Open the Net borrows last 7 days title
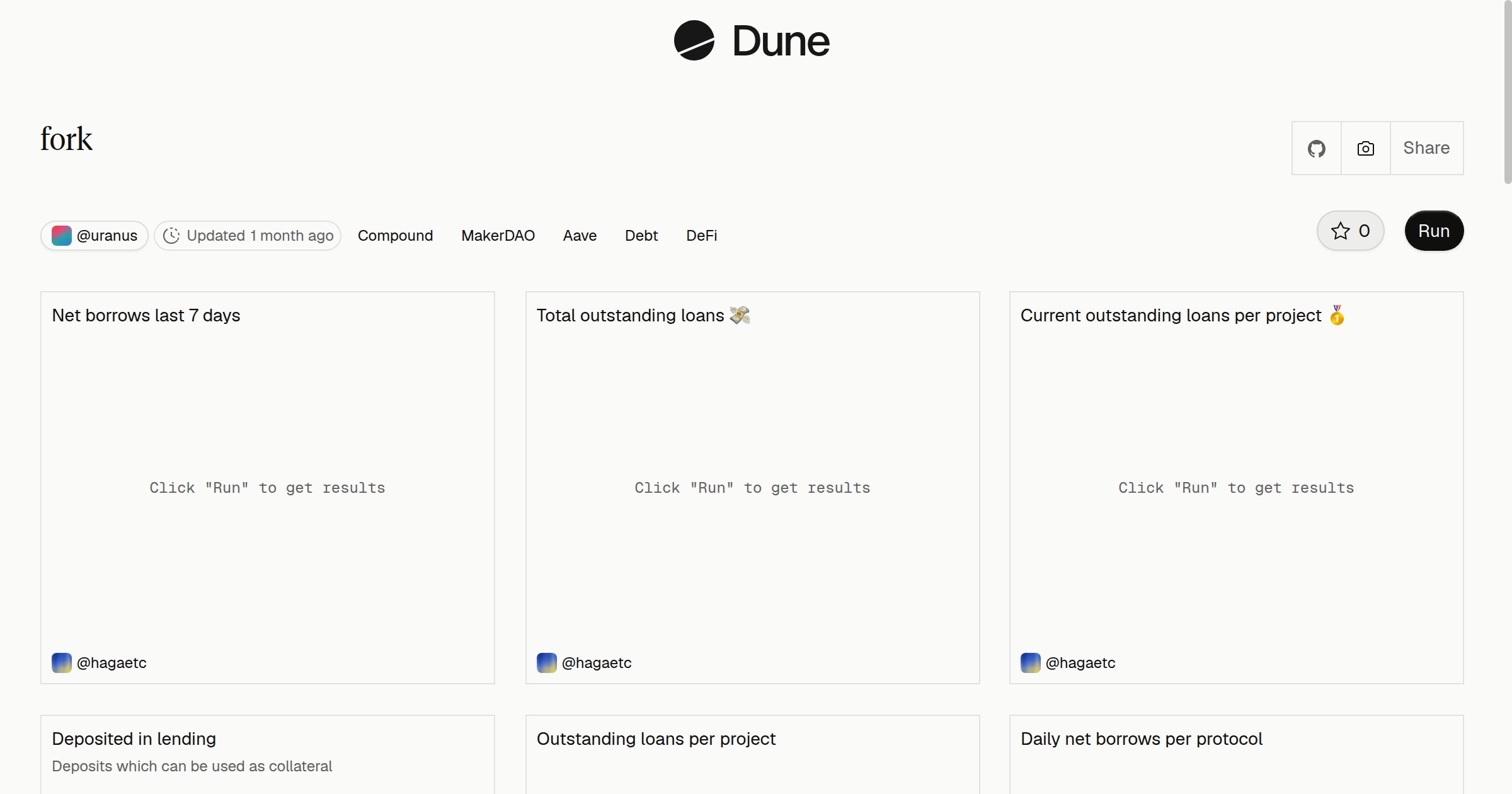The height and width of the screenshot is (794, 1512). point(146,316)
